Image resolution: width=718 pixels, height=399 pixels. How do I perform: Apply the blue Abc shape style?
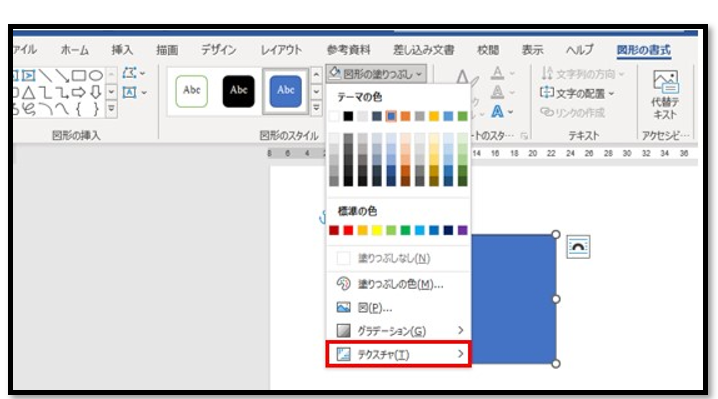click(x=285, y=91)
